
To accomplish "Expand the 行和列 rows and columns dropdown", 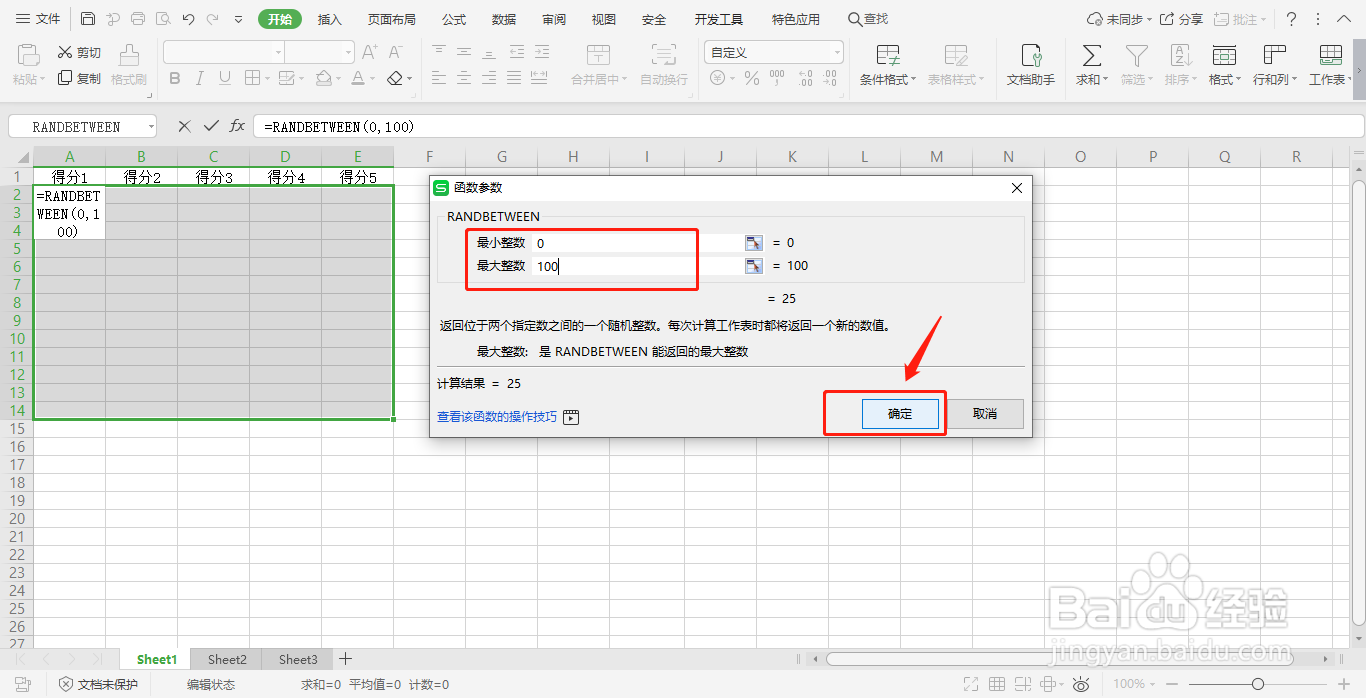I will coord(1273,65).
